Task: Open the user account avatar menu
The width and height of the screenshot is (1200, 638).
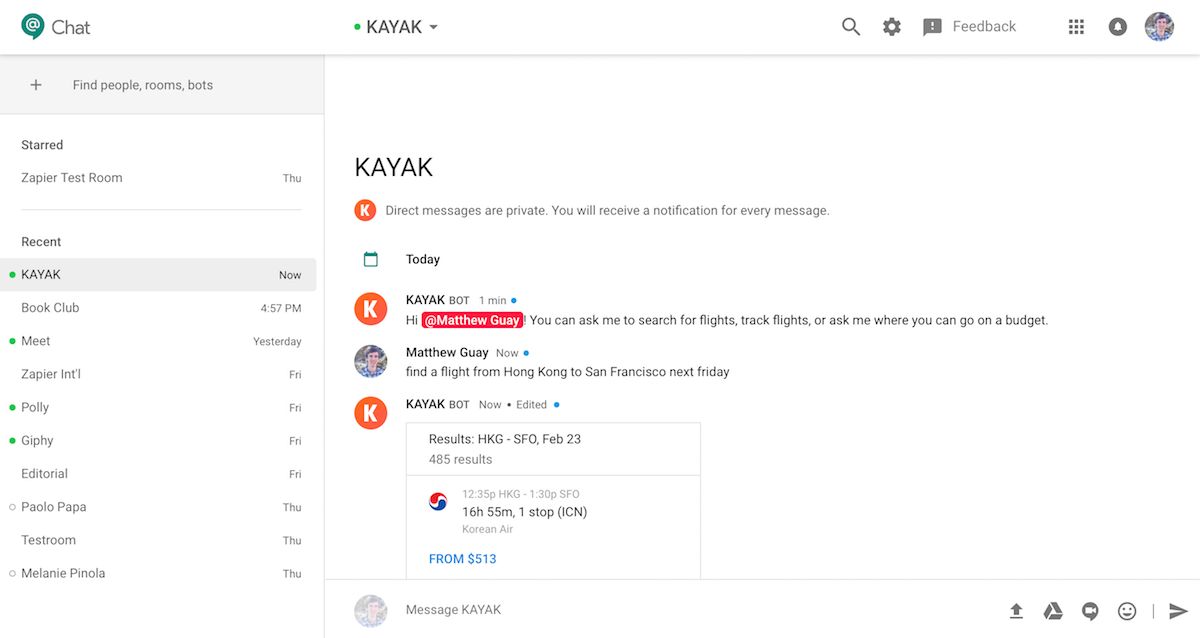Action: click(1159, 27)
